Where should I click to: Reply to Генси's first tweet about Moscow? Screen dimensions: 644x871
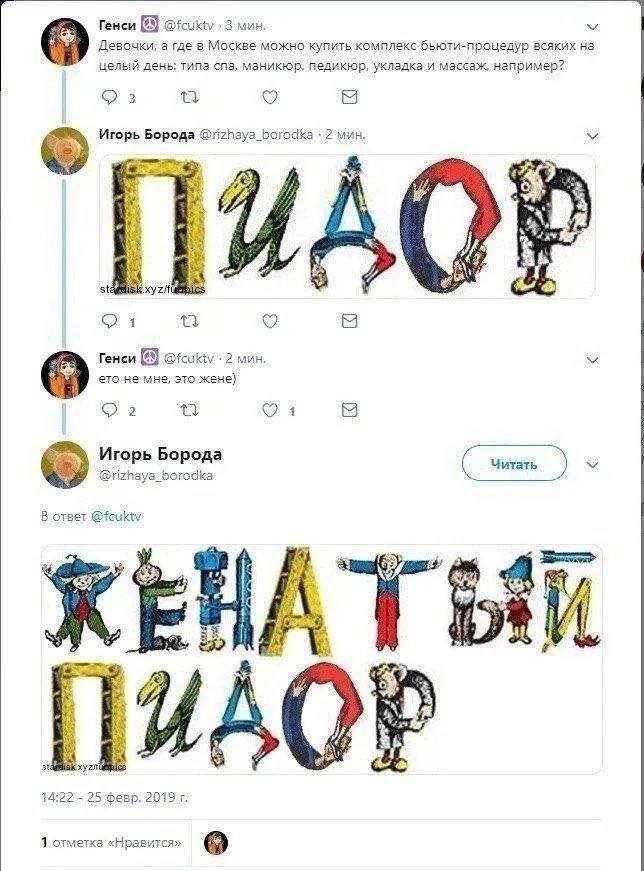tap(111, 97)
